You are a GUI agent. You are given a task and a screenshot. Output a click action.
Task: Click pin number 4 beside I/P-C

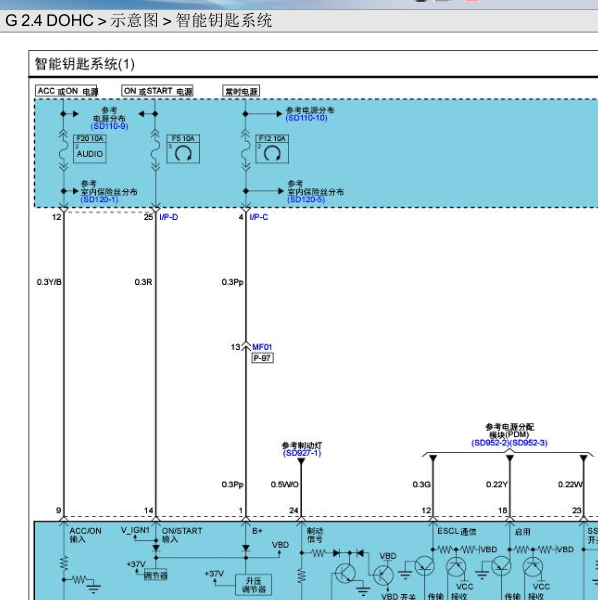coord(241,217)
